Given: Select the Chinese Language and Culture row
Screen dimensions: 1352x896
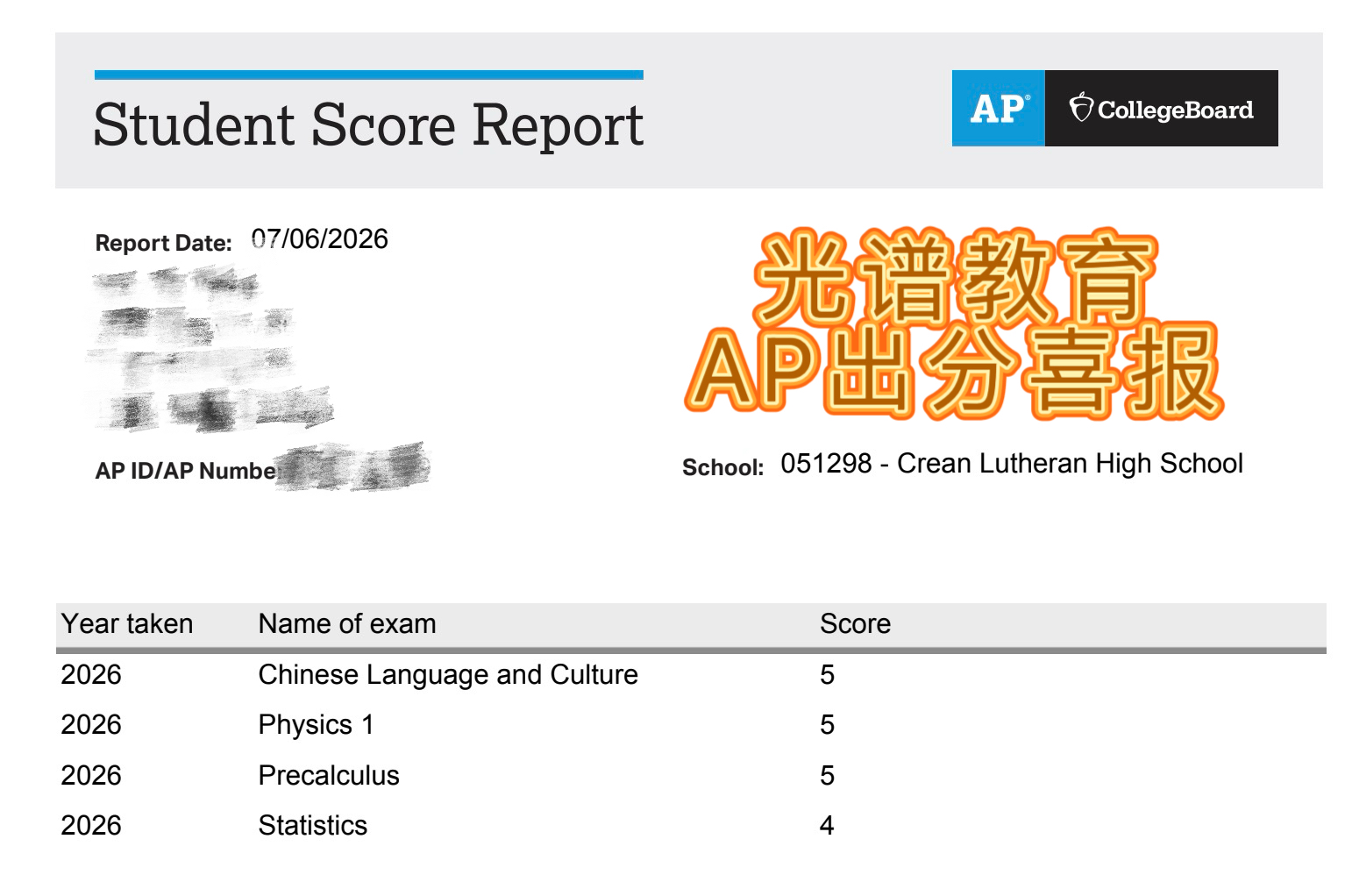Looking at the screenshot, I should point(691,674).
